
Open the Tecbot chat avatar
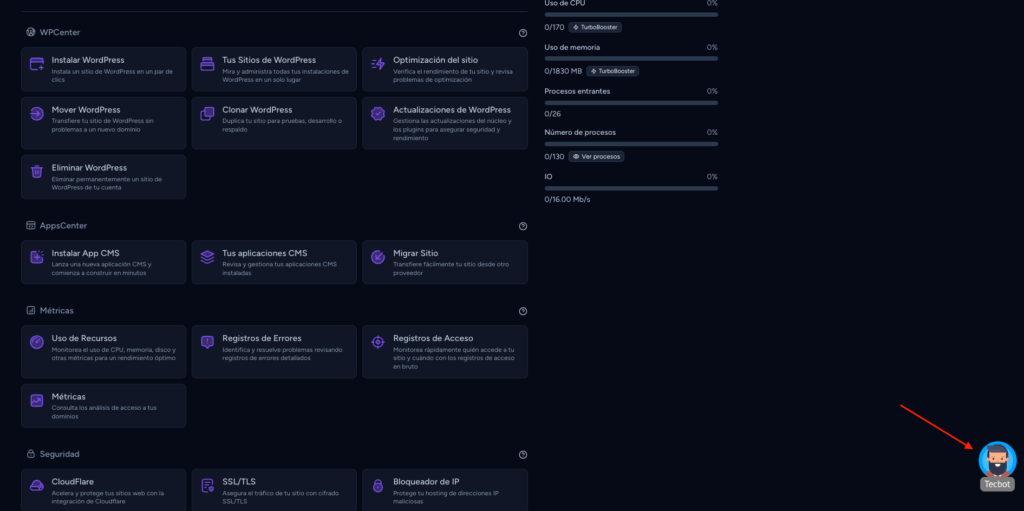tap(997, 459)
